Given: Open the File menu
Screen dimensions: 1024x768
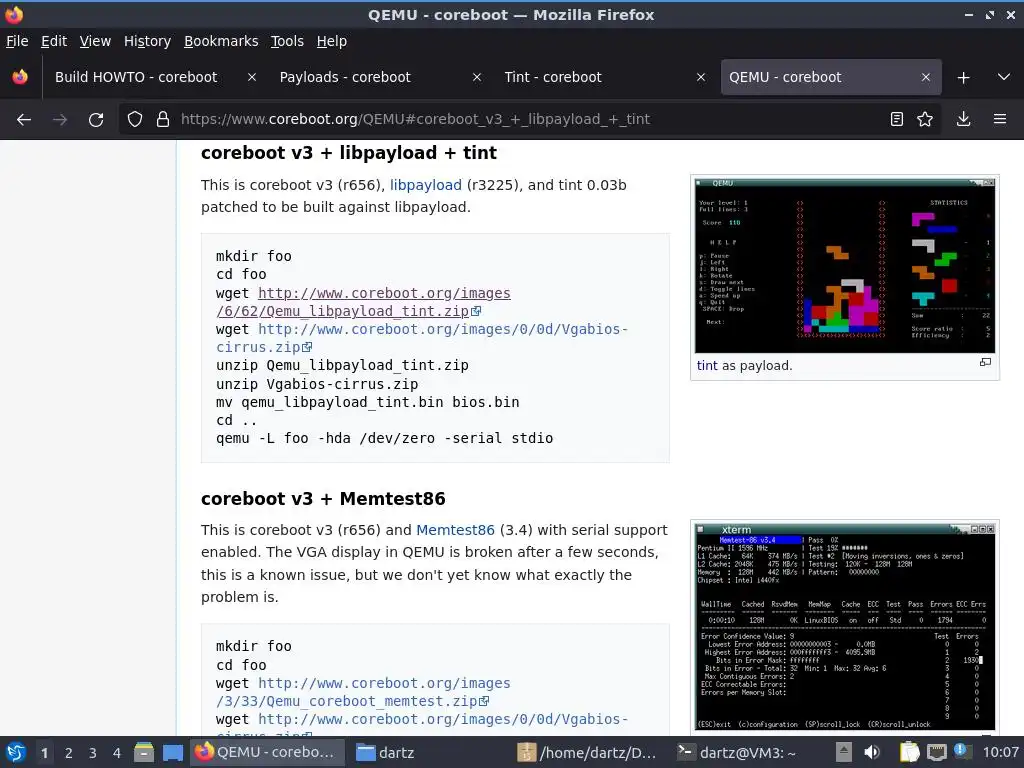Looking at the screenshot, I should 17,41.
